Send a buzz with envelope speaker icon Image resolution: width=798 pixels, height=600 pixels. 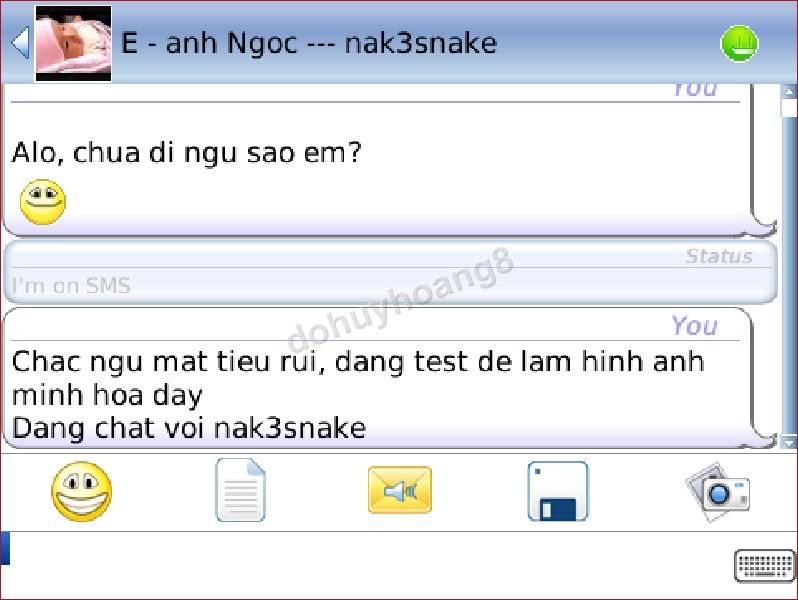[x=400, y=490]
